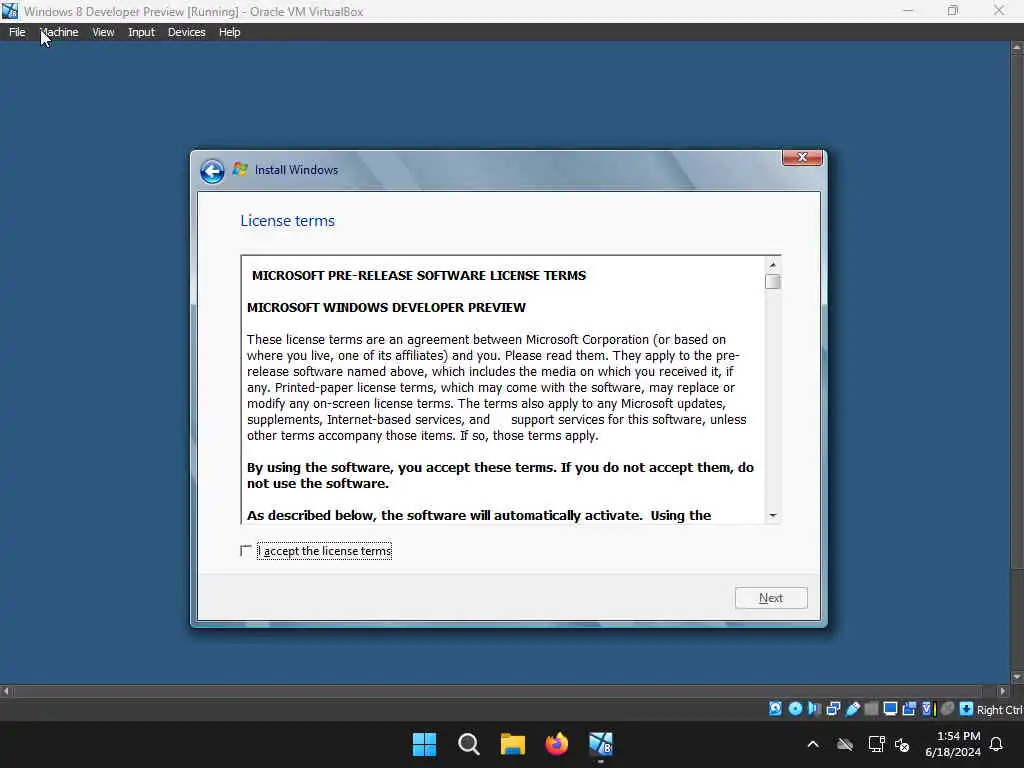Click the VM horizontal scroll right arrow
The width and height of the screenshot is (1024, 768).
coord(1003,691)
